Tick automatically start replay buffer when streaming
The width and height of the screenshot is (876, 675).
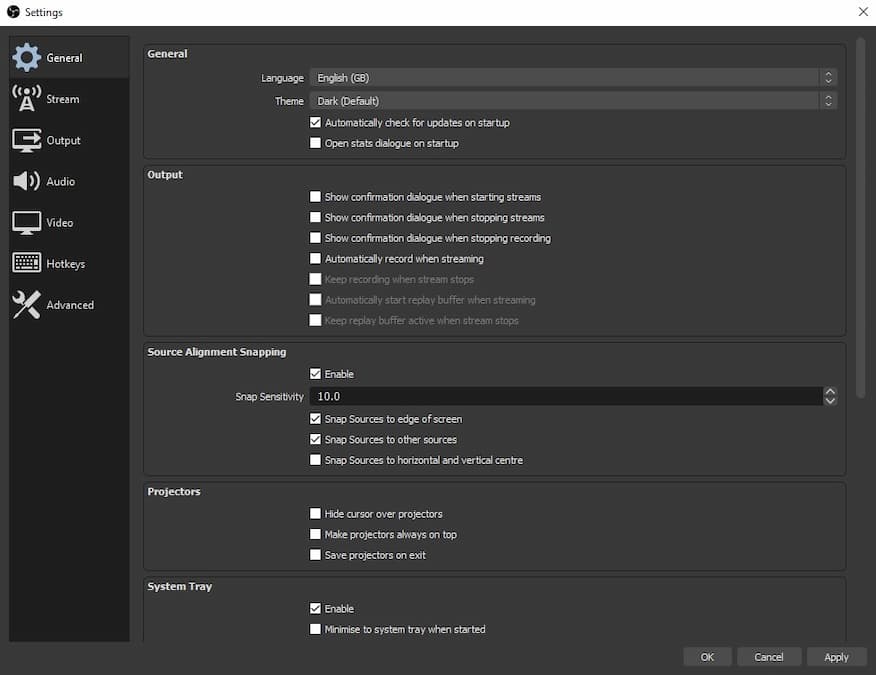315,300
